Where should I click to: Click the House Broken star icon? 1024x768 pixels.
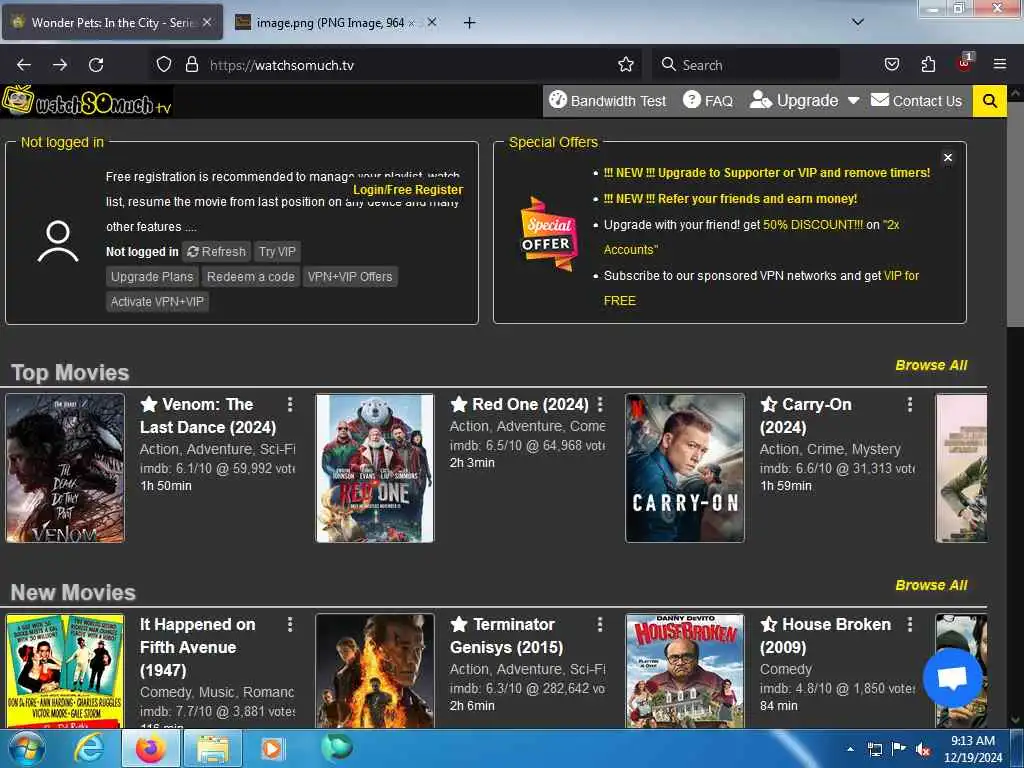coord(769,624)
